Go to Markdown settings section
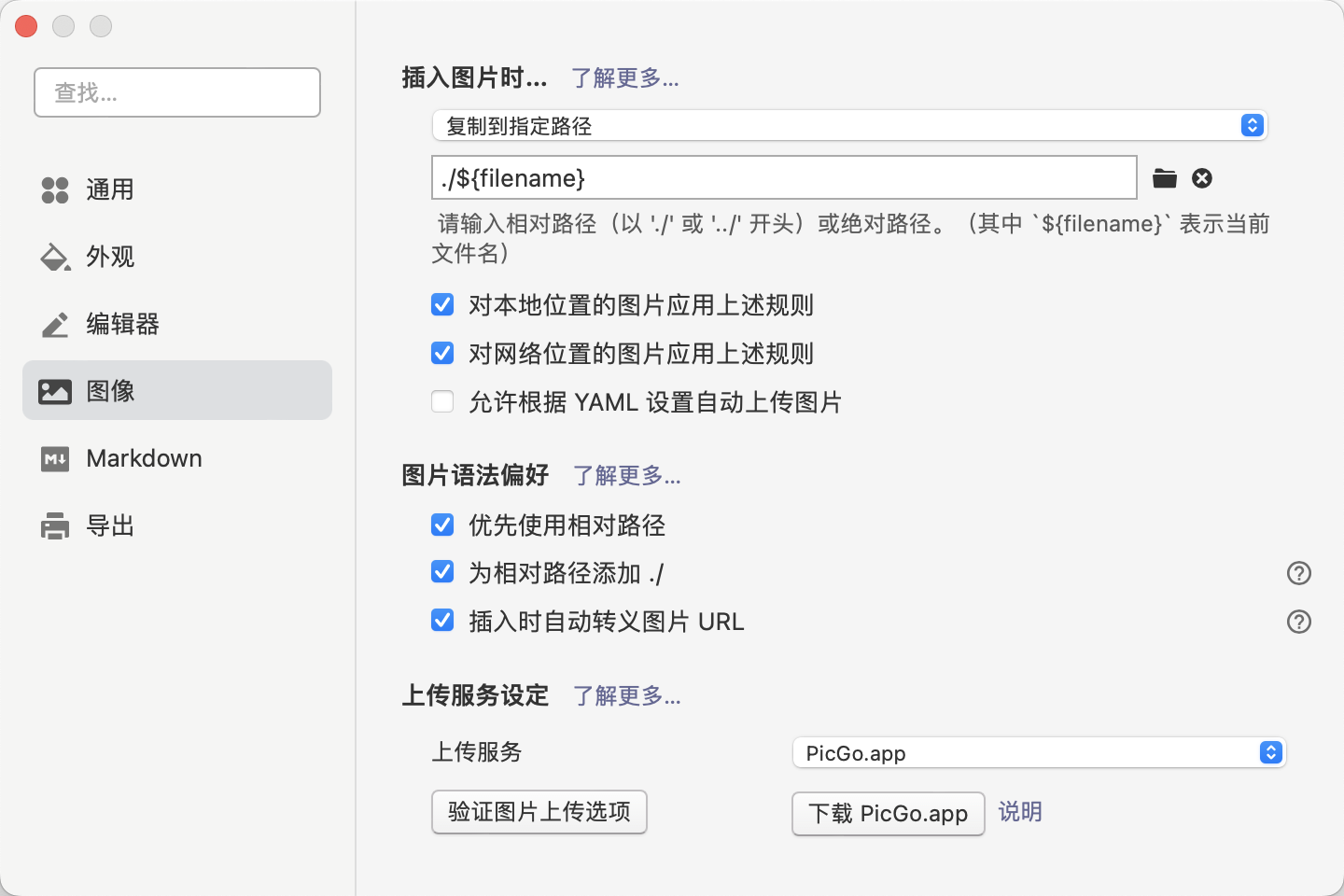 tap(177, 458)
